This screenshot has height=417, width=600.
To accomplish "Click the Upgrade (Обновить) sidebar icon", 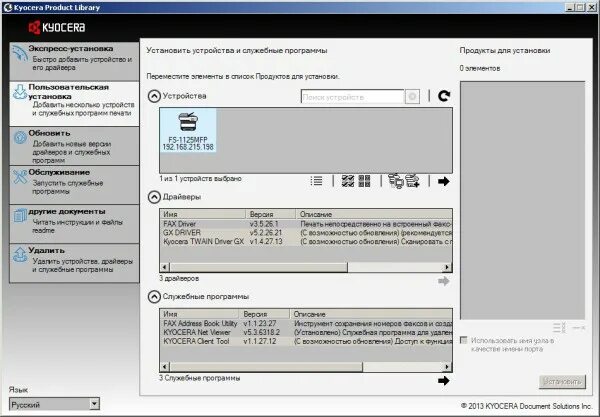I will click(x=20, y=137).
